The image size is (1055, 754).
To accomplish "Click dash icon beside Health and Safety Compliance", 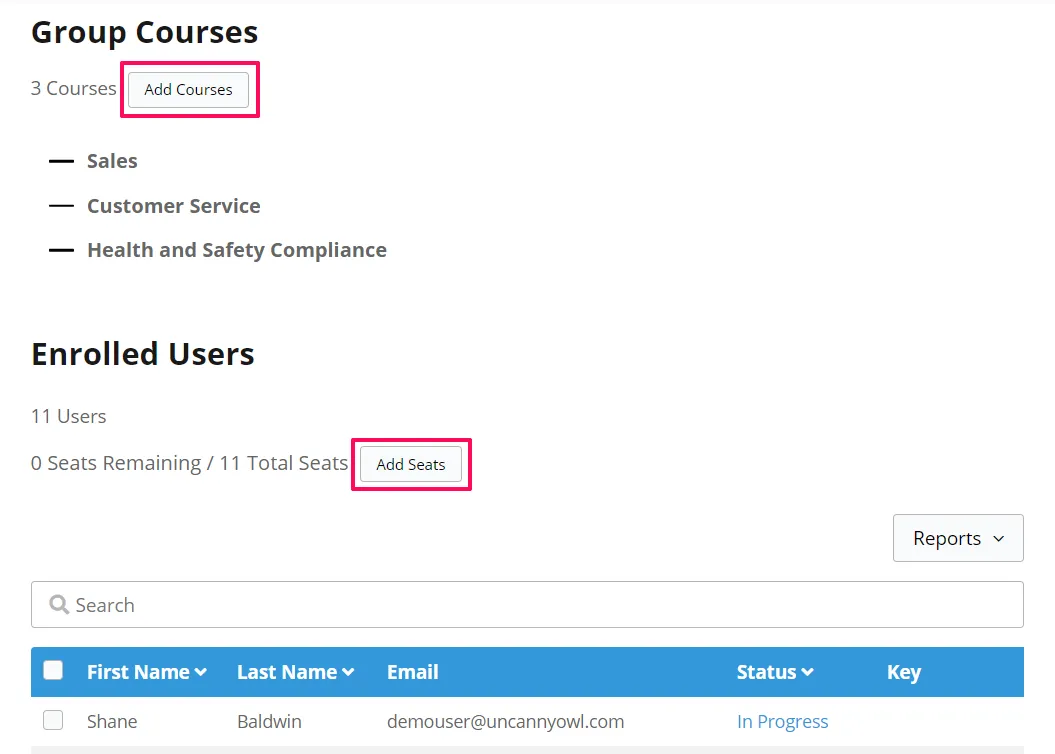I will 62,250.
